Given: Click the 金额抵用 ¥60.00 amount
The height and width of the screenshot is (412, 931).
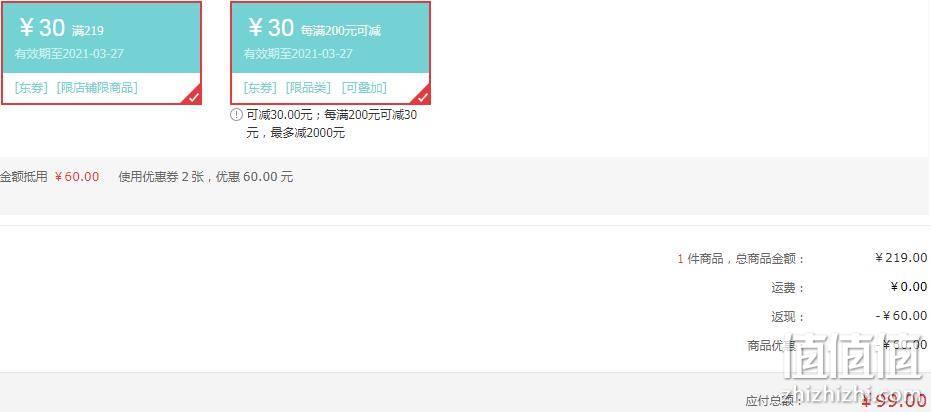Looking at the screenshot, I should point(77,177).
